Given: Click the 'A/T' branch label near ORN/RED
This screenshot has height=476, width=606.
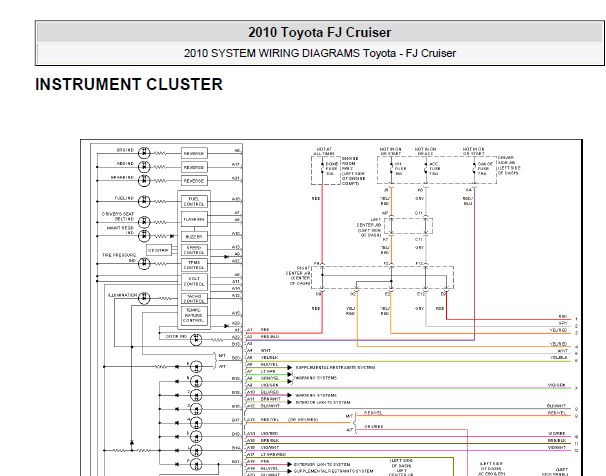Looking at the screenshot, I should 349,430.
